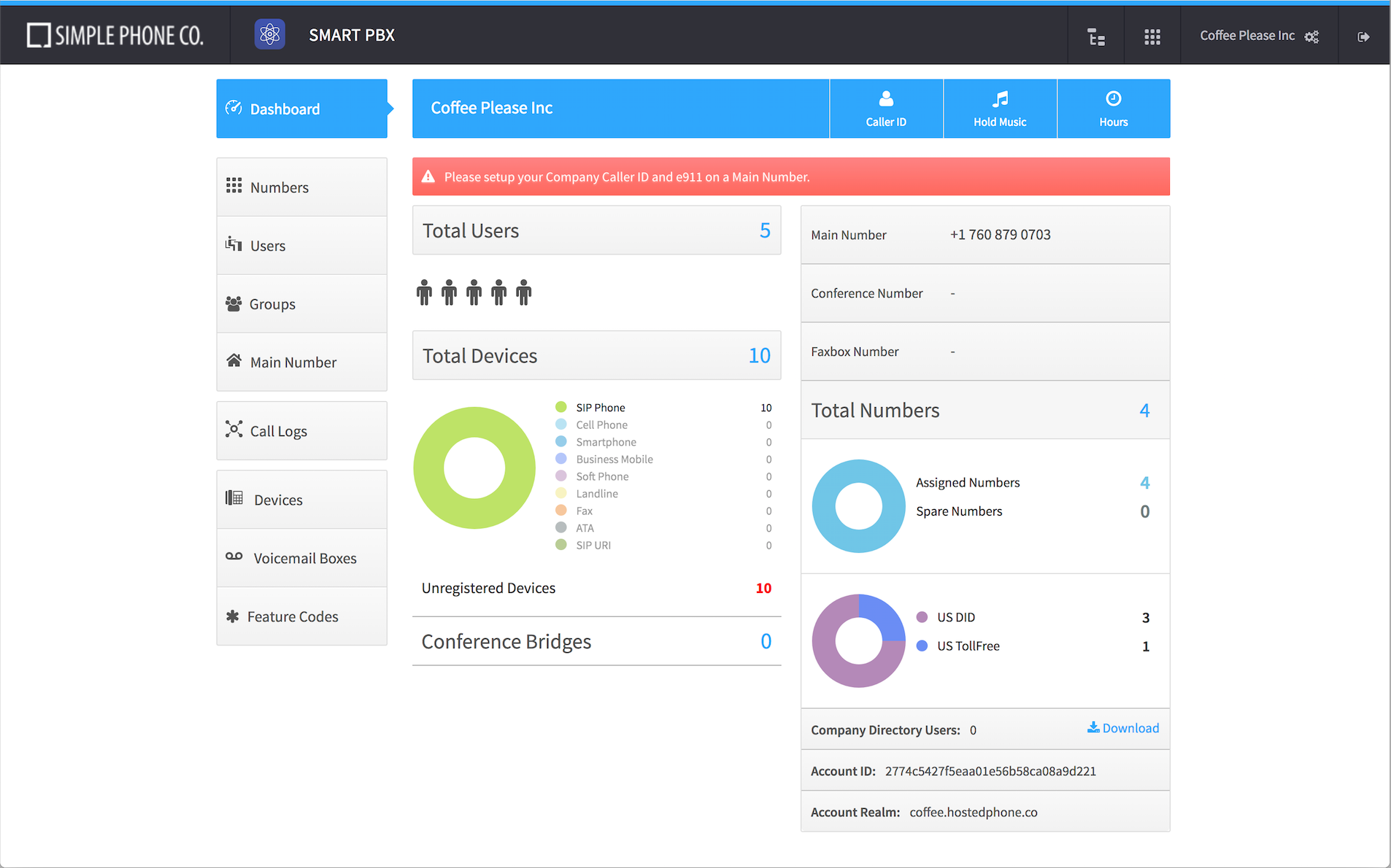Viewport: 1391px width, 868px height.
Task: Go to the Numbers section
Action: 301,187
